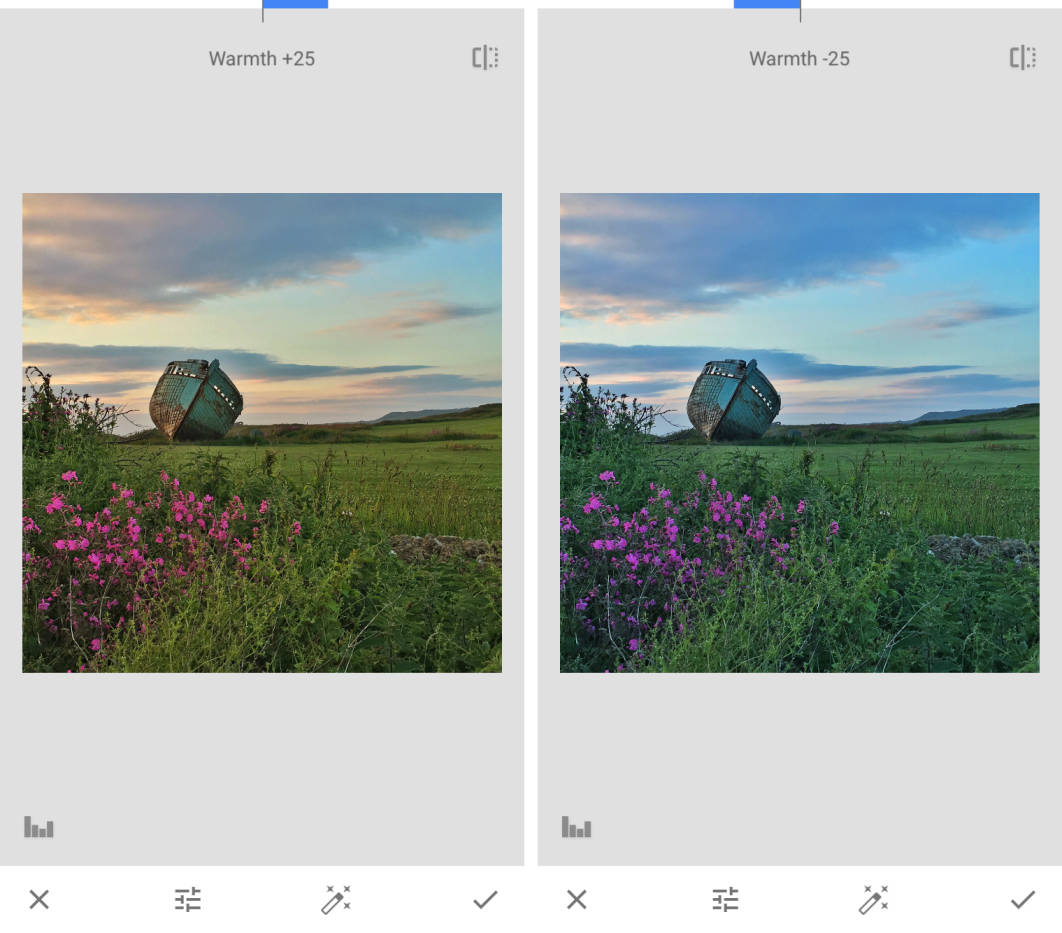Open the Warmth +25 adjustment selector
1062x933 pixels.
pos(261,58)
